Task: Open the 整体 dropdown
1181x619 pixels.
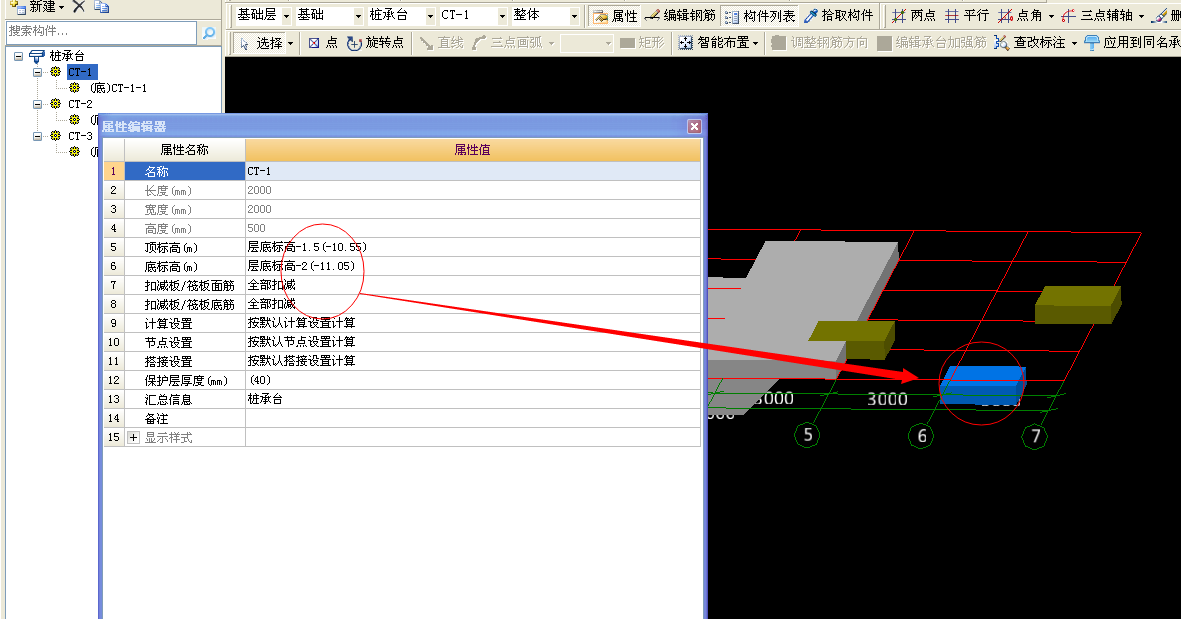Action: click(x=575, y=16)
